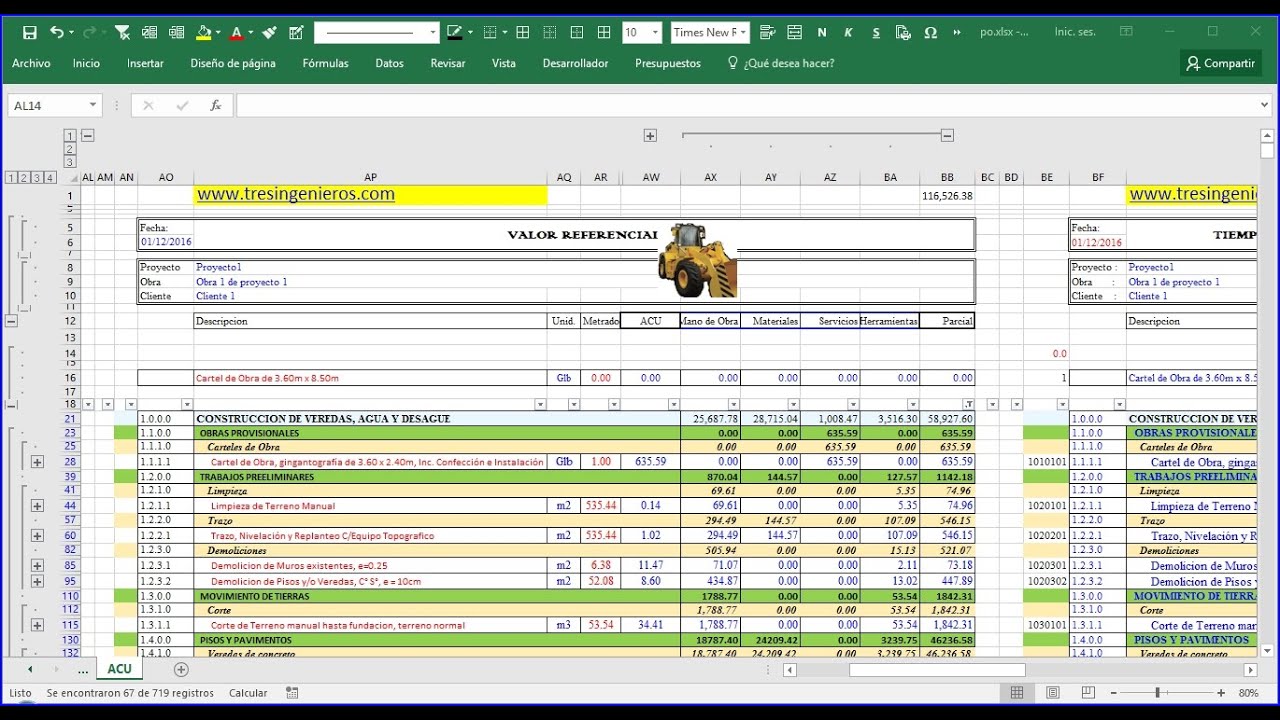Click the fill color paint bucket
This screenshot has width=1280, height=720.
tap(204, 33)
